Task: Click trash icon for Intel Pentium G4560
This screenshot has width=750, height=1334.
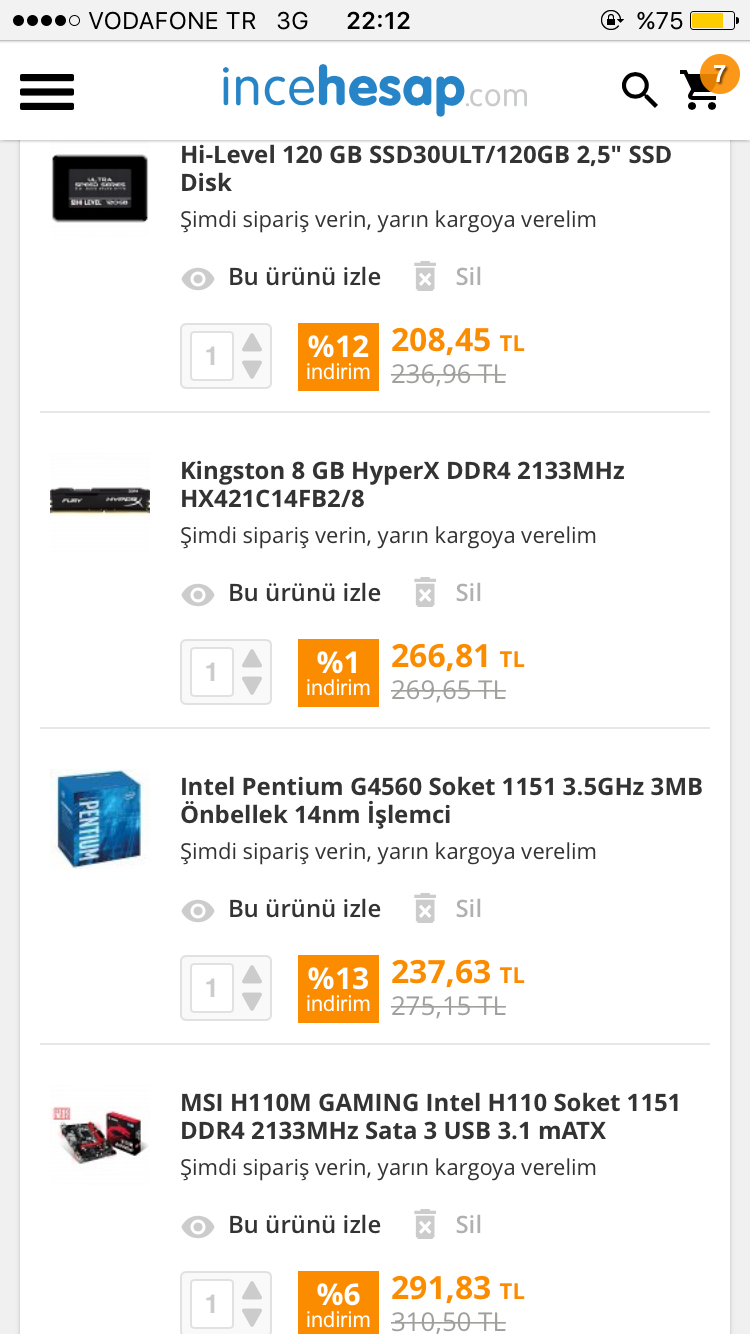Action: click(425, 909)
